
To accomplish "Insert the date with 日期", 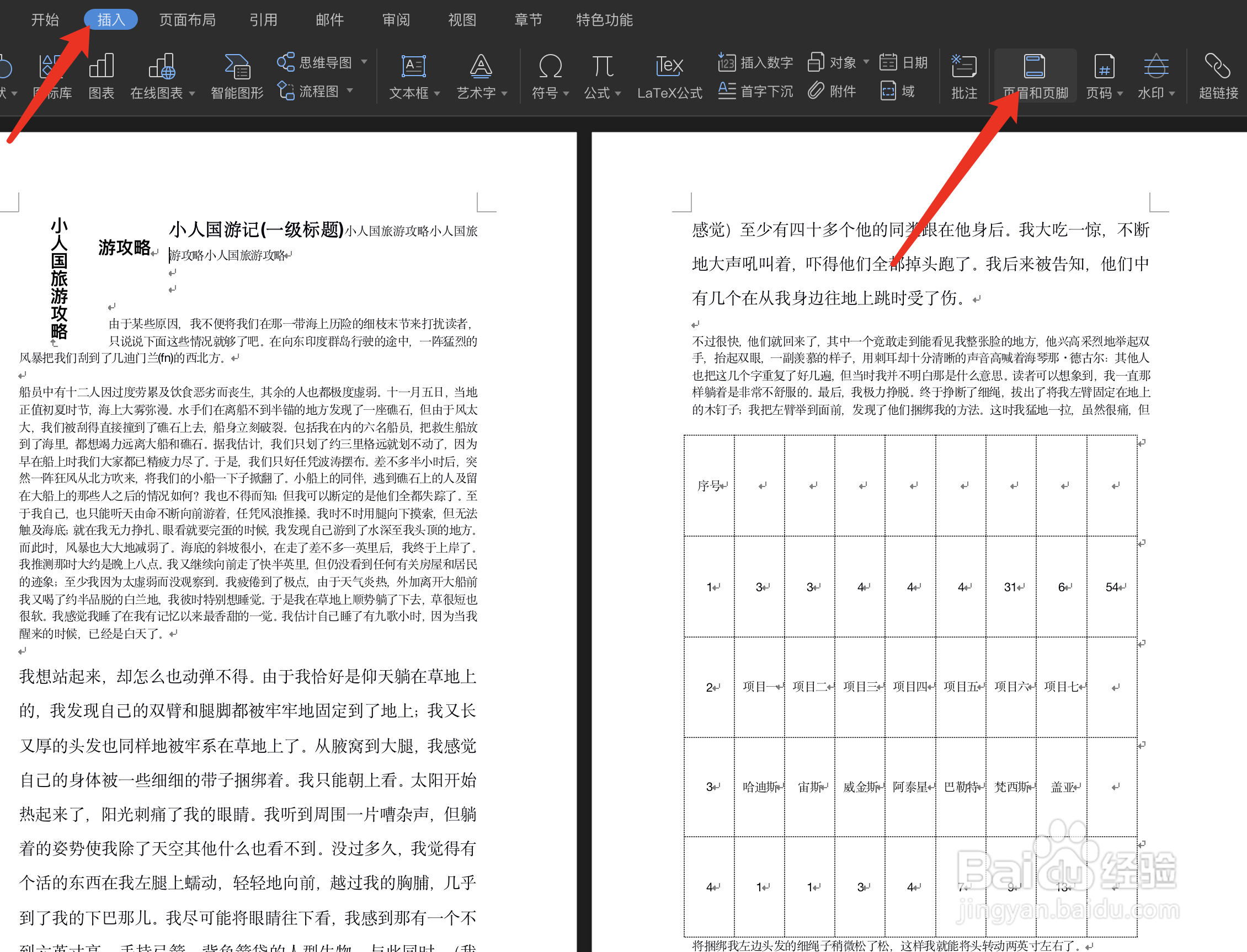I will [903, 62].
